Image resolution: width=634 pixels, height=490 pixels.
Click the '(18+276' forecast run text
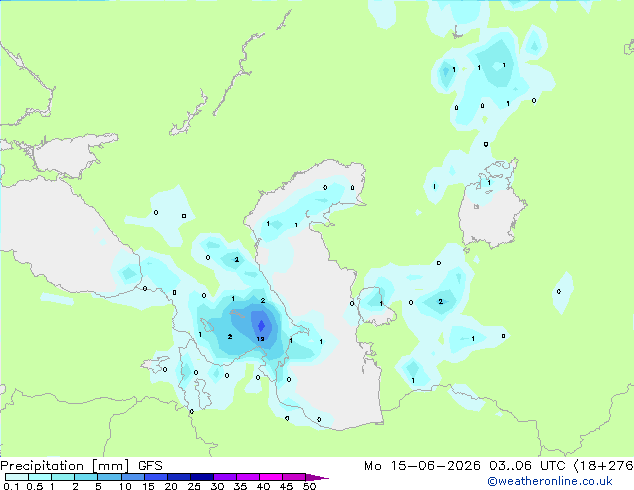(x=604, y=466)
